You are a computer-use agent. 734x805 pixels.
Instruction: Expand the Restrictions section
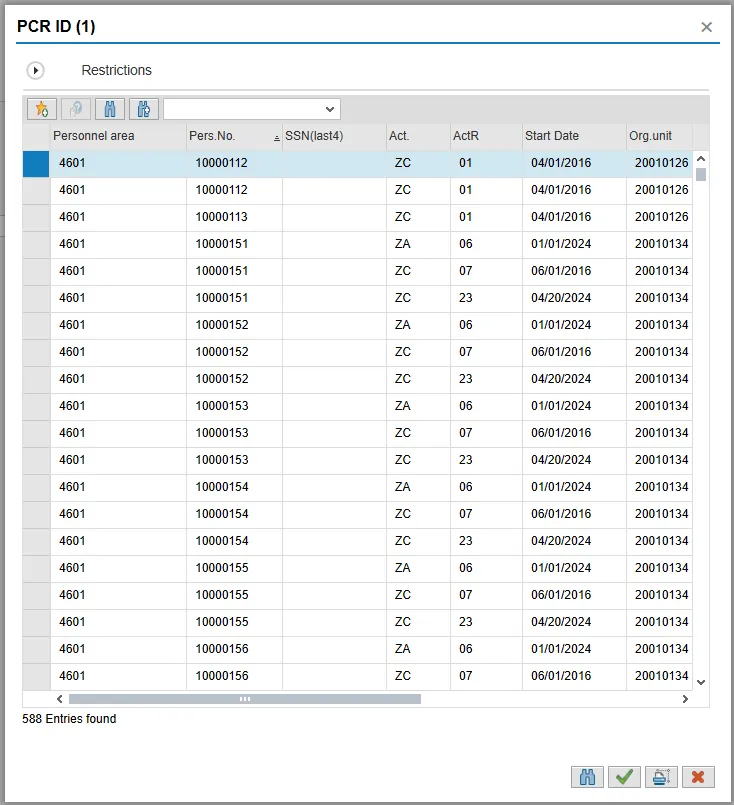[x=36, y=71]
